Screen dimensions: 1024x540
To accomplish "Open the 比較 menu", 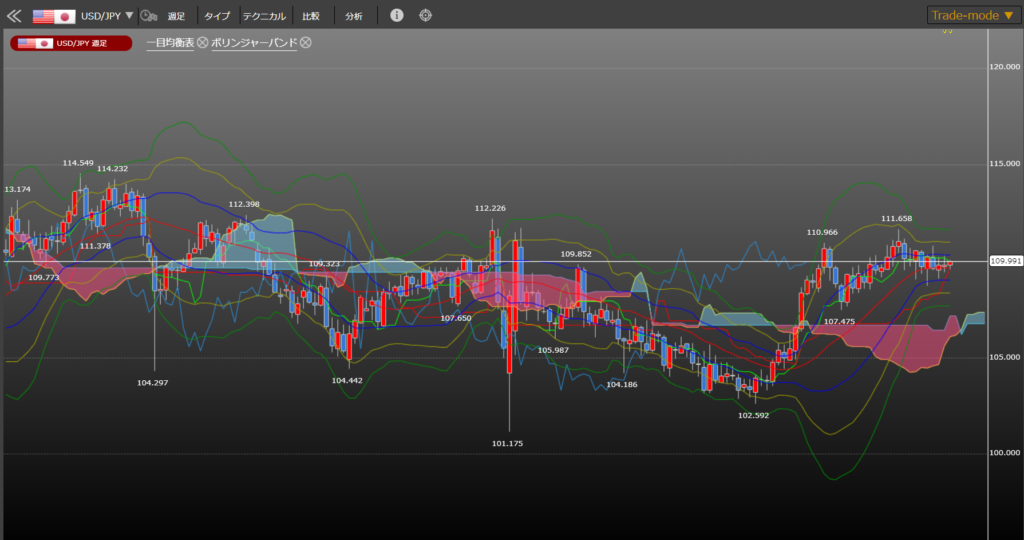I will pos(311,16).
